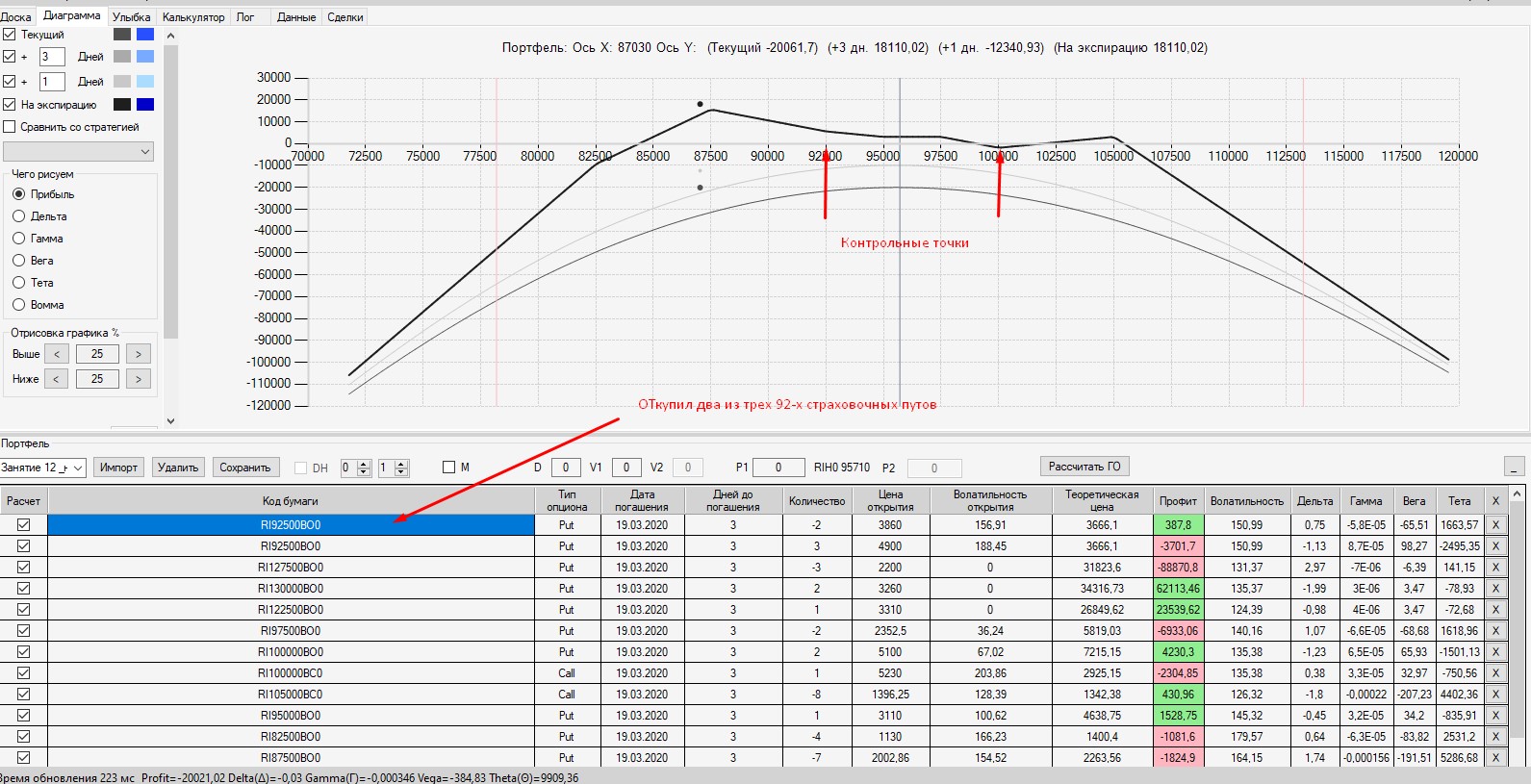1531x784 pixels.
Task: Open the strategy comparison dropdown
Action: pos(78,151)
